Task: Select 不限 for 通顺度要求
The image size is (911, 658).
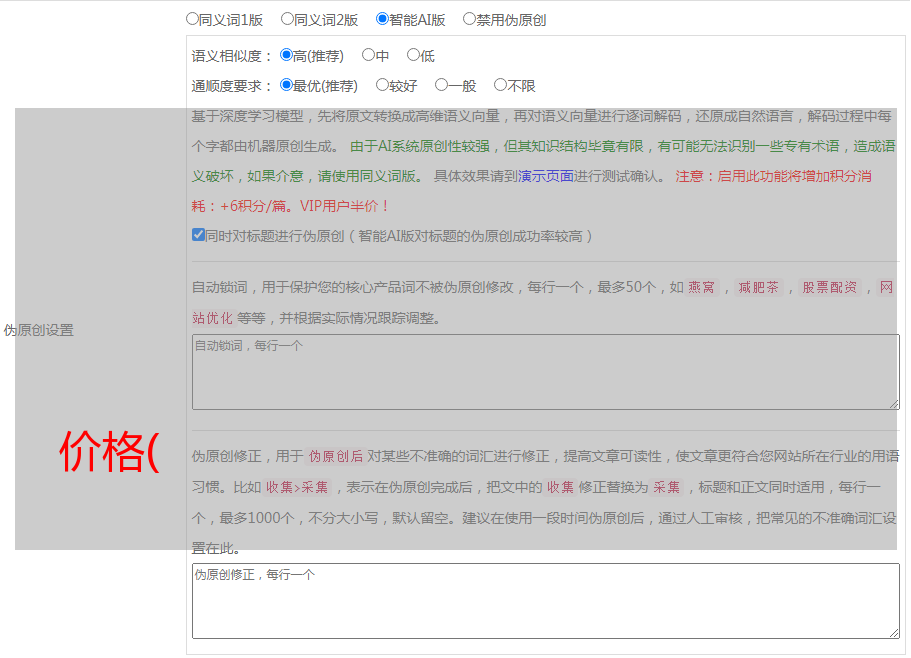Action: pos(501,86)
